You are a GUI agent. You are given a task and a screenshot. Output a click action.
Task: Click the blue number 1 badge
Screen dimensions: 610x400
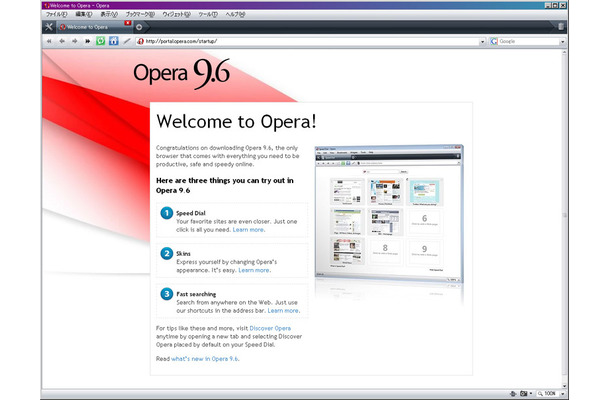coord(167,213)
